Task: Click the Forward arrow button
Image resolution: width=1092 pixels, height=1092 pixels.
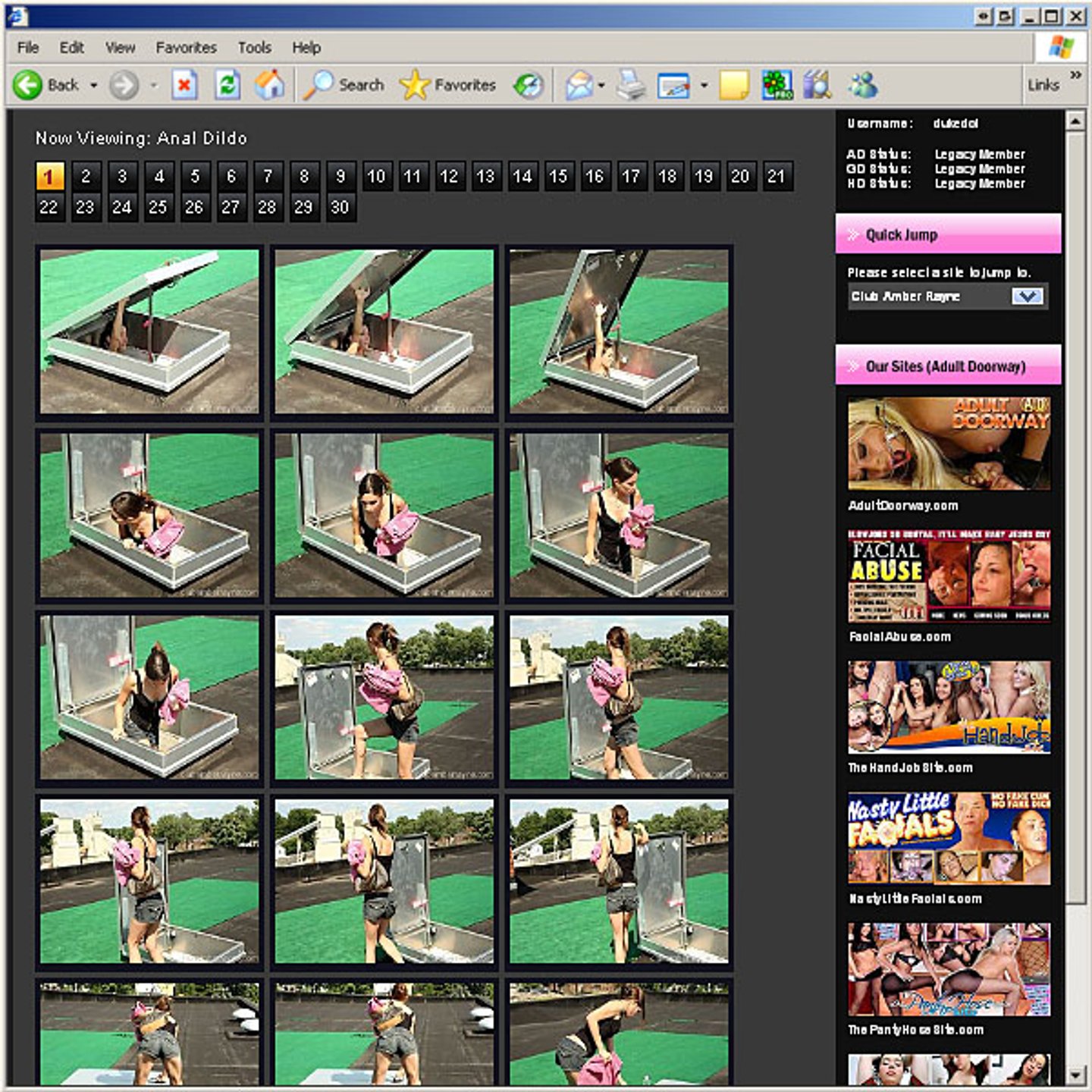Action: point(124,85)
